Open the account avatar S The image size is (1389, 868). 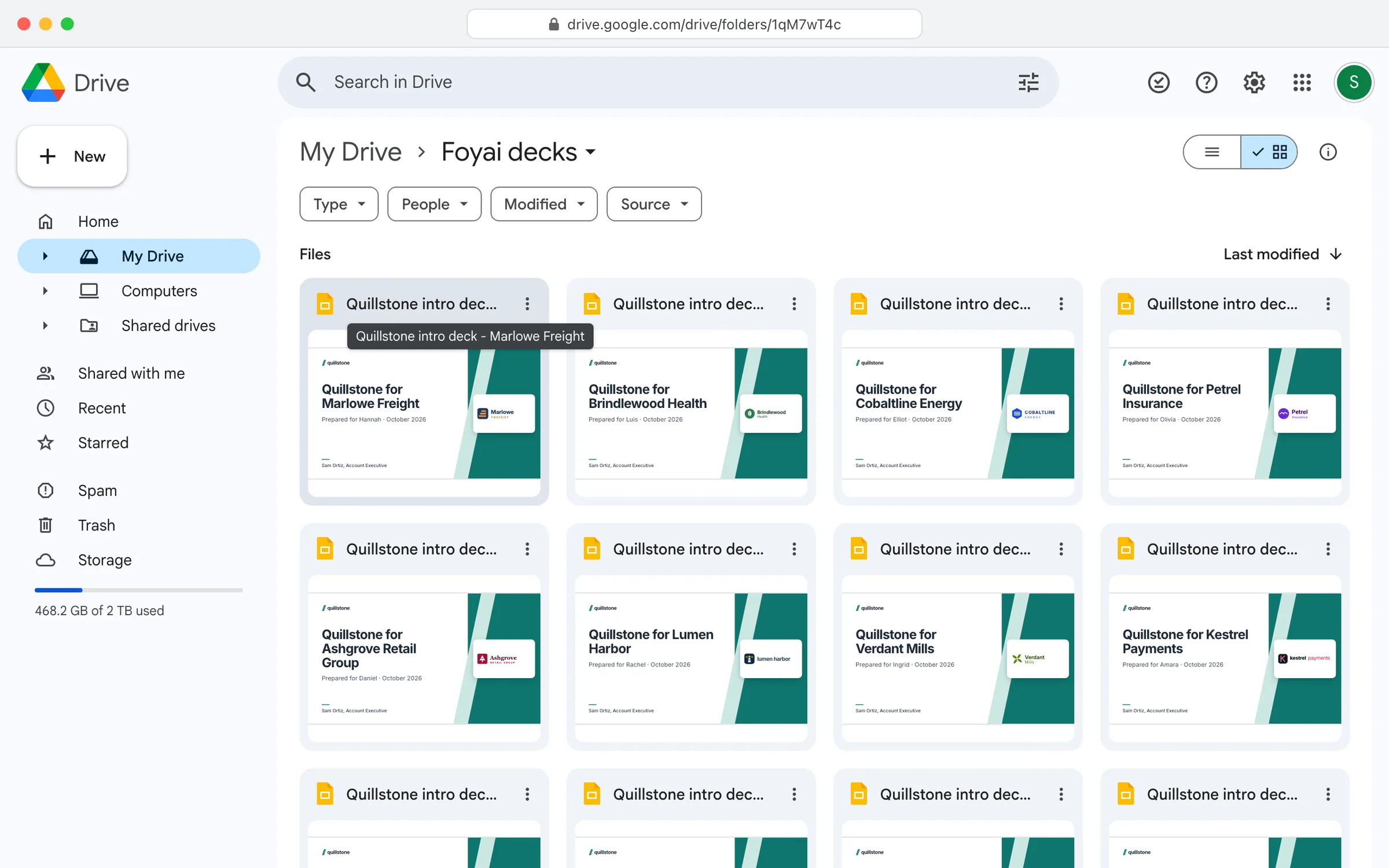(1354, 82)
